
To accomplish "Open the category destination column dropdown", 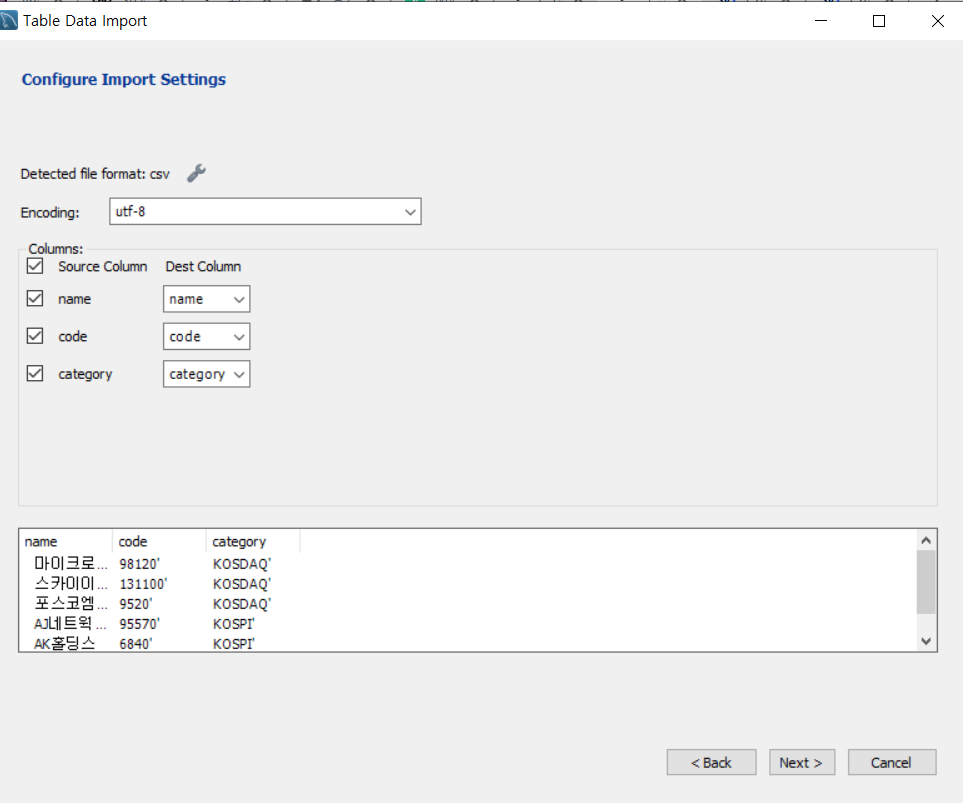I will point(206,374).
